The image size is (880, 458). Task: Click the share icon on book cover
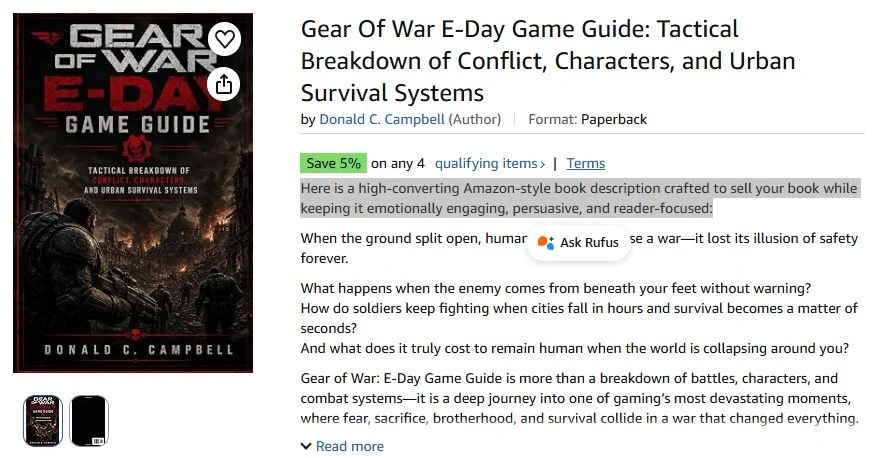click(x=224, y=85)
